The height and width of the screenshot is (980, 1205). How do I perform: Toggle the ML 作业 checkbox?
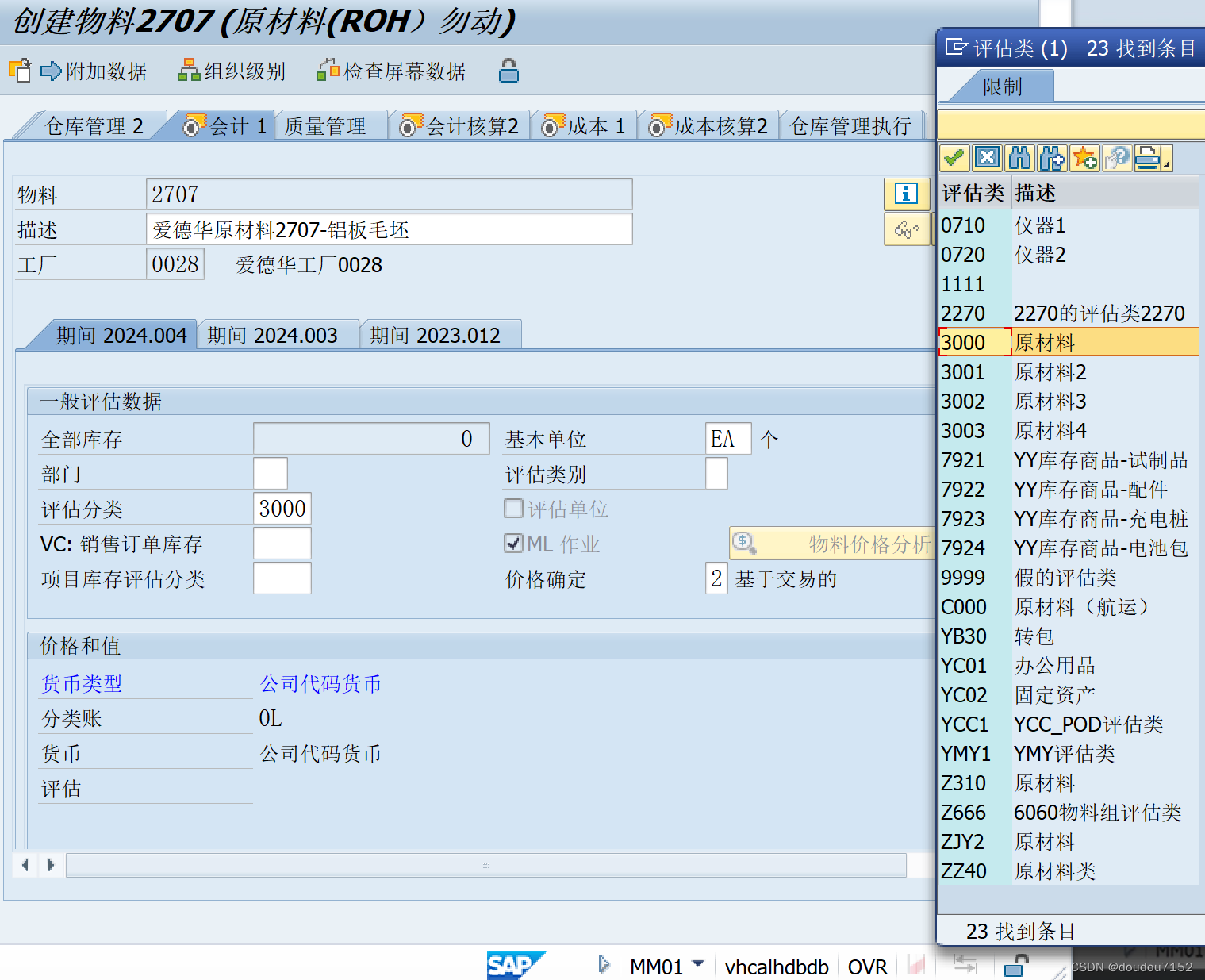point(514,544)
